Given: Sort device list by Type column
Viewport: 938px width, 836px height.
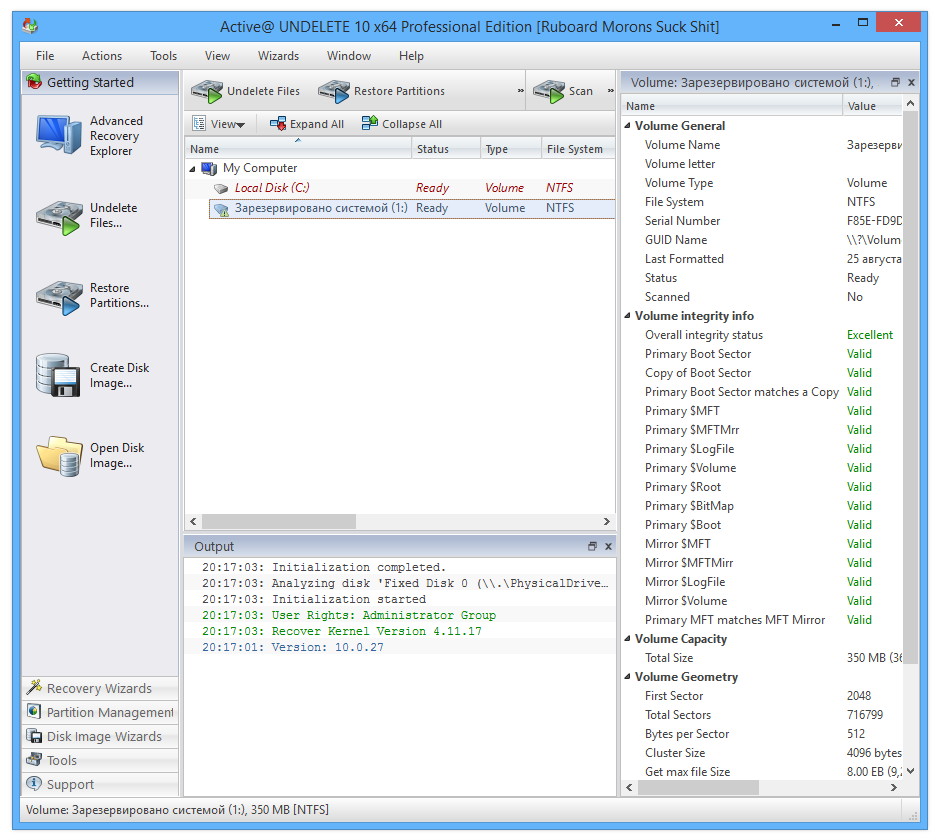Looking at the screenshot, I should tap(511, 148).
